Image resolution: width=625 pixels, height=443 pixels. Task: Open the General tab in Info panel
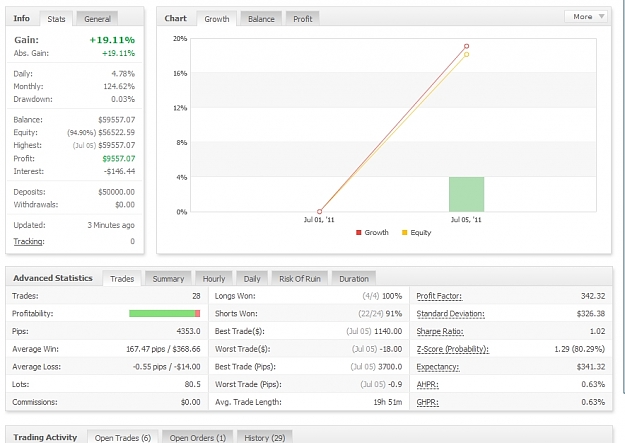[x=97, y=19]
